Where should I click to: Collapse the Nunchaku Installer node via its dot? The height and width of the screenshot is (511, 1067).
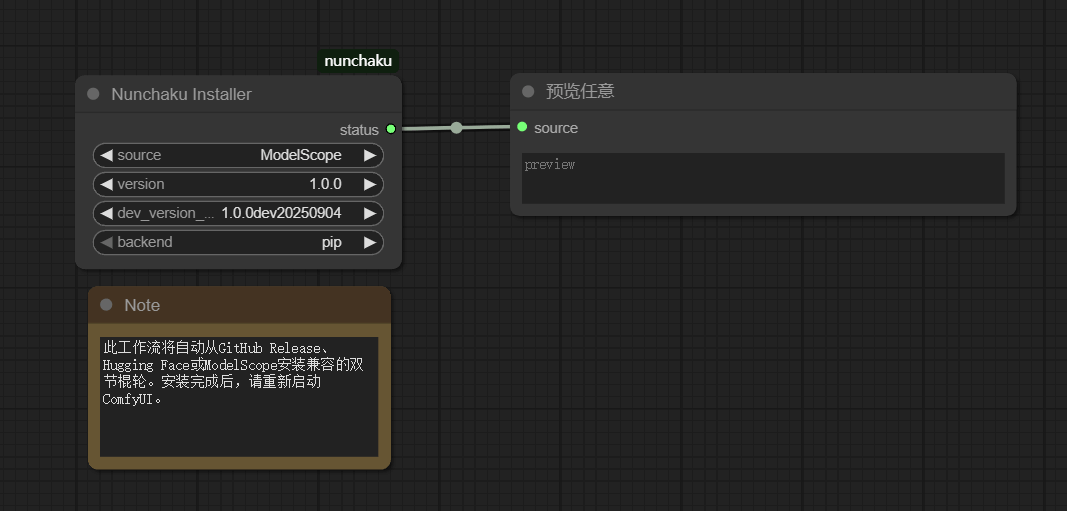[93, 94]
